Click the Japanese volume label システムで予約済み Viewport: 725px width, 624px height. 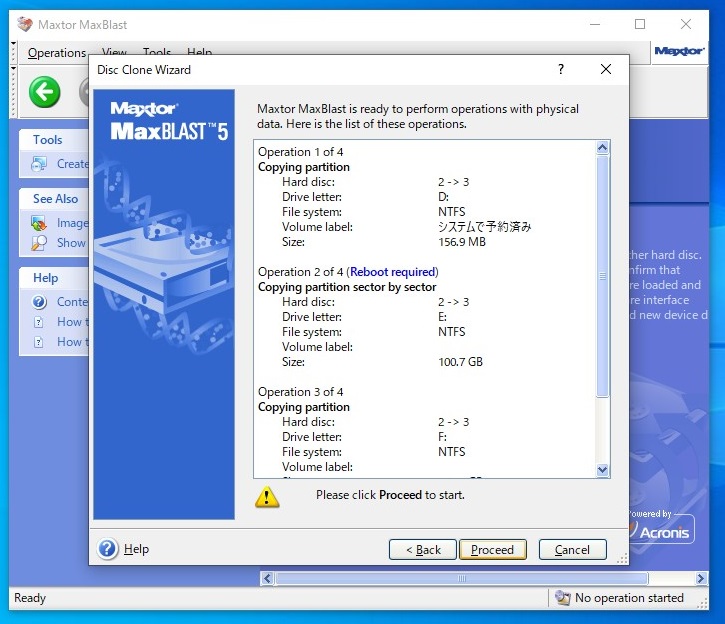485,226
